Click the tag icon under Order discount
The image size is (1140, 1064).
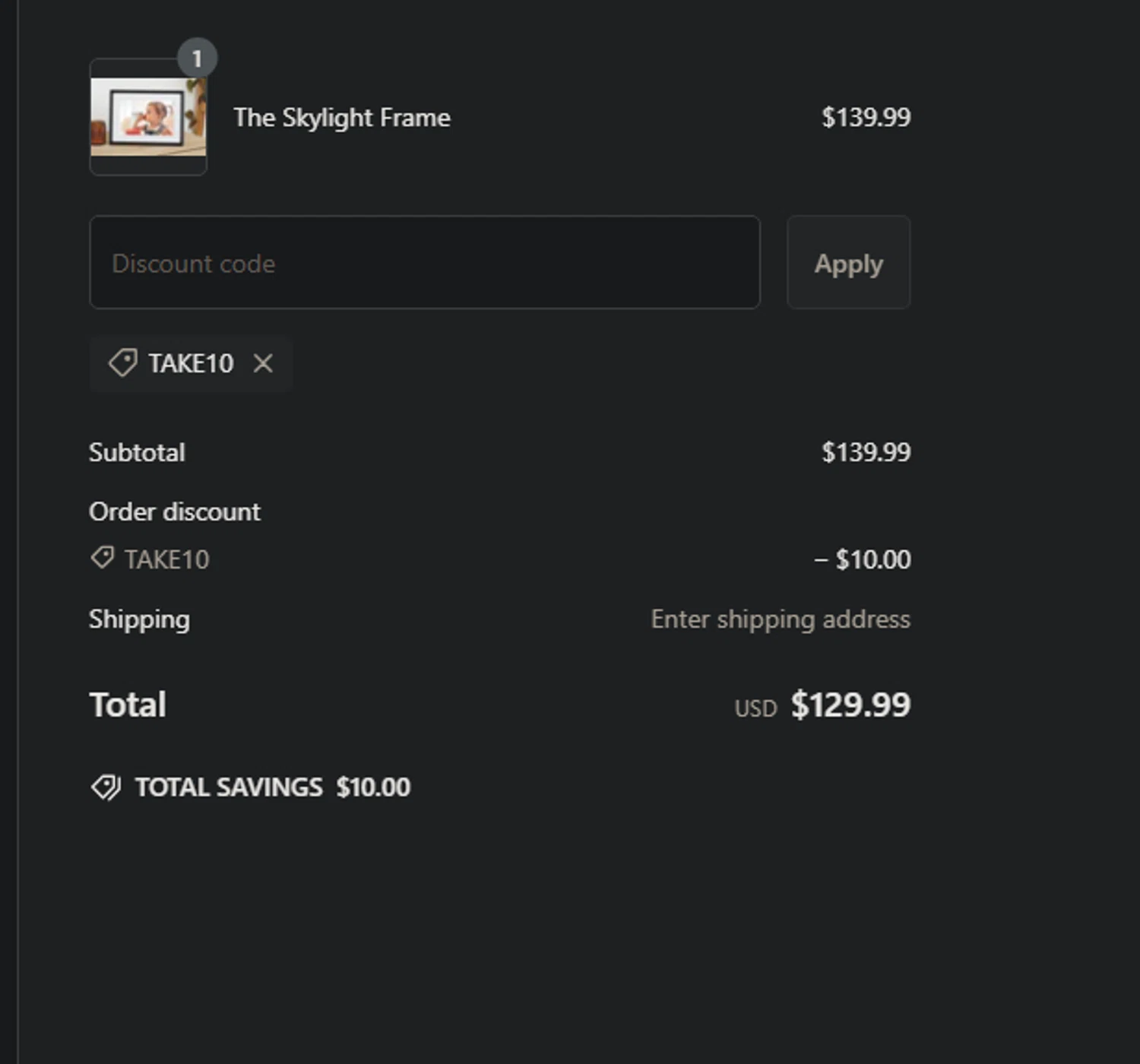click(x=102, y=558)
